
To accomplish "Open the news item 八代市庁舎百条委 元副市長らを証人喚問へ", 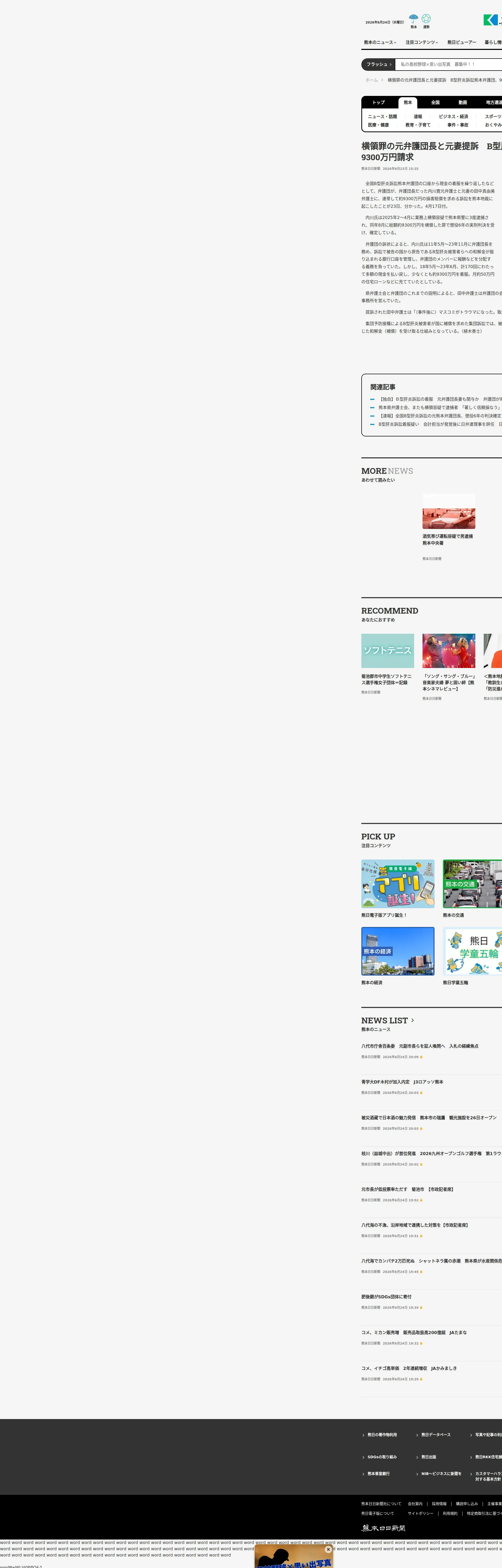I will [420, 1046].
